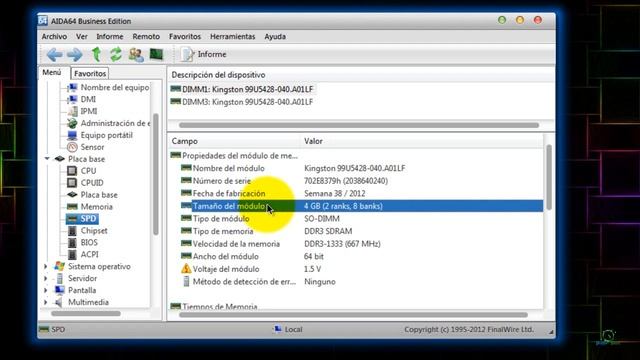The width and height of the screenshot is (640, 360).
Task: Click the vertical scrollbar of the details list
Action: (549, 178)
